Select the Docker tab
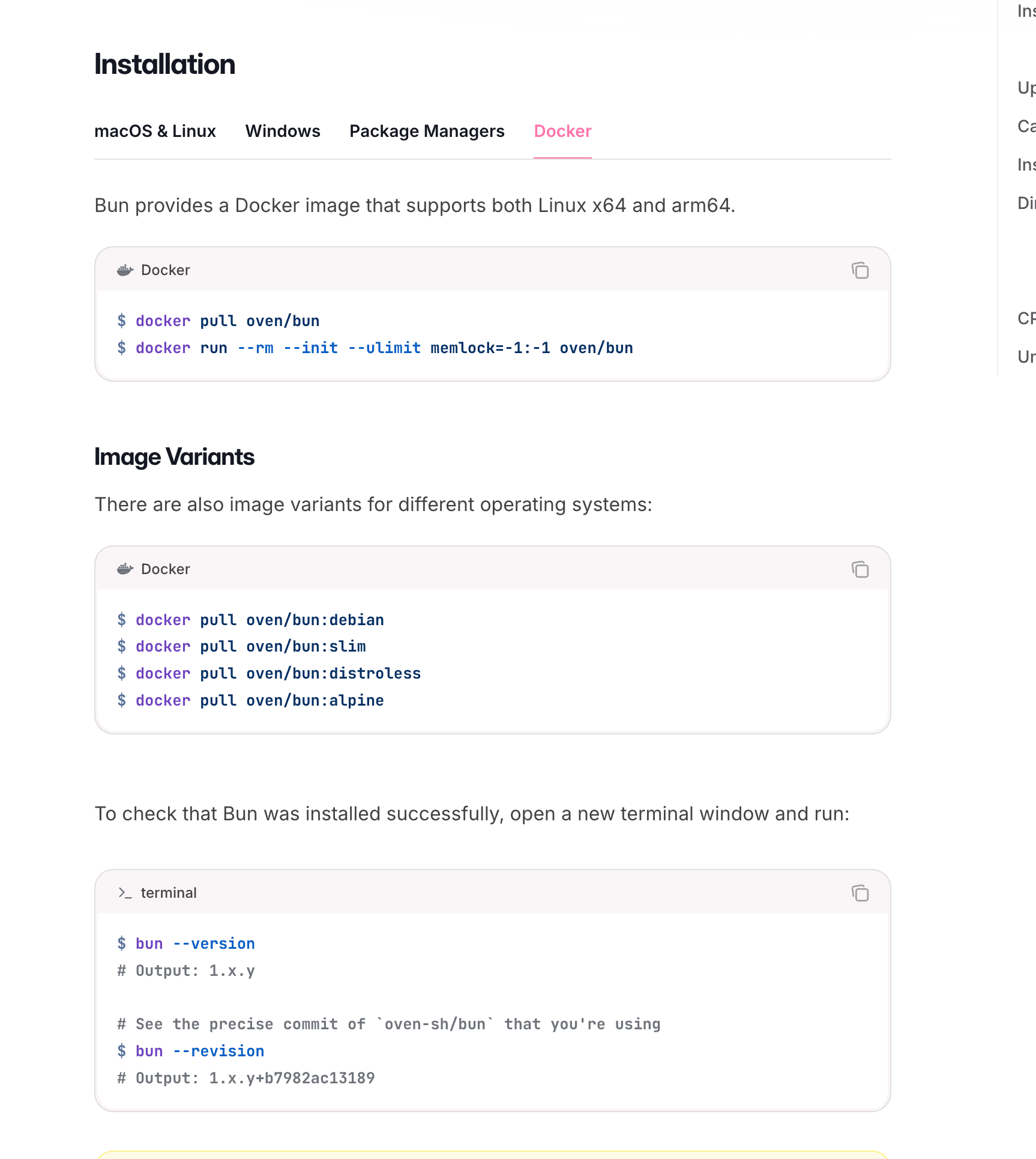This screenshot has width=1036, height=1159. (562, 131)
